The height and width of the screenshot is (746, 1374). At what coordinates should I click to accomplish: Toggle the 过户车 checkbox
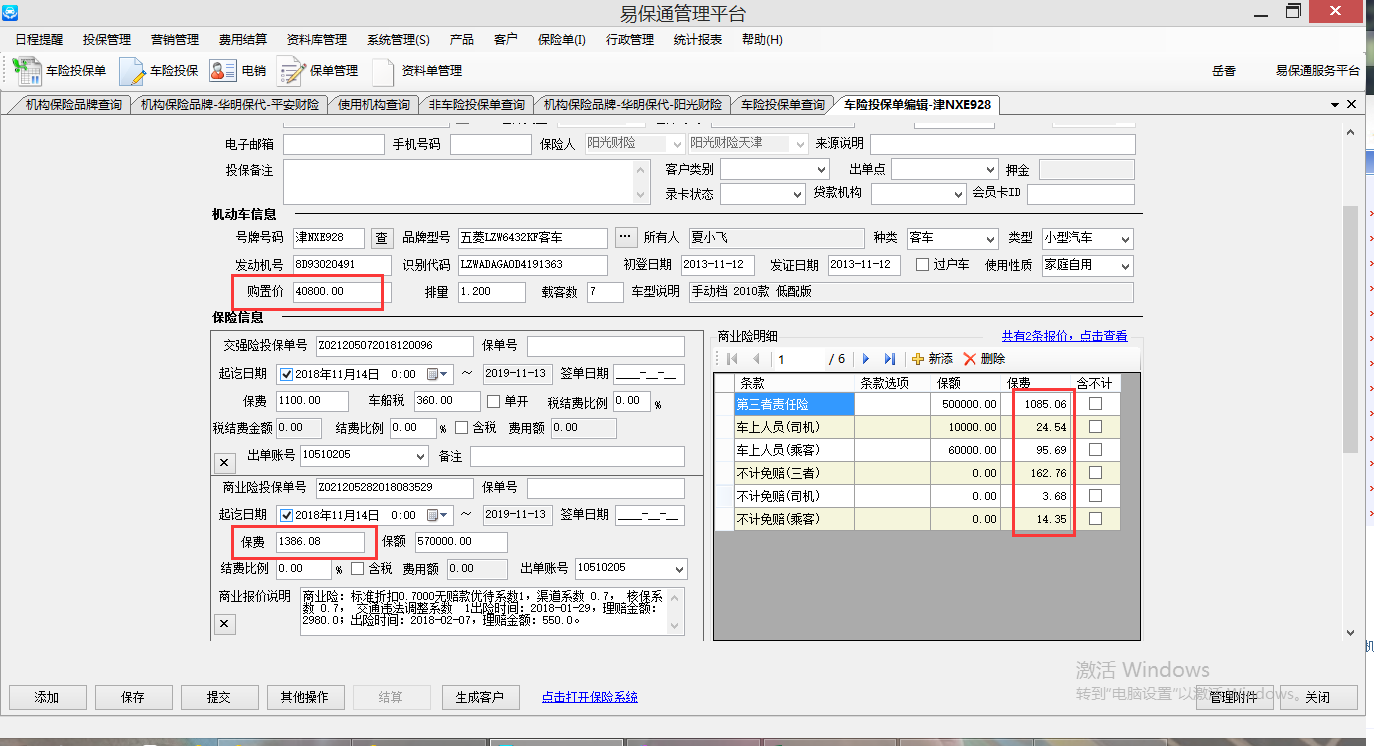pos(922,265)
